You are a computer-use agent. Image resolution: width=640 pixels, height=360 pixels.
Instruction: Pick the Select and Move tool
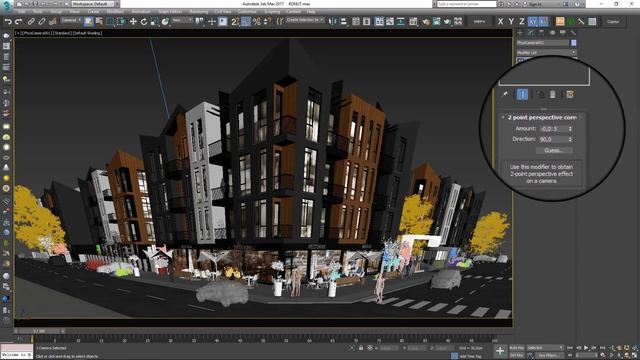(x=133, y=21)
